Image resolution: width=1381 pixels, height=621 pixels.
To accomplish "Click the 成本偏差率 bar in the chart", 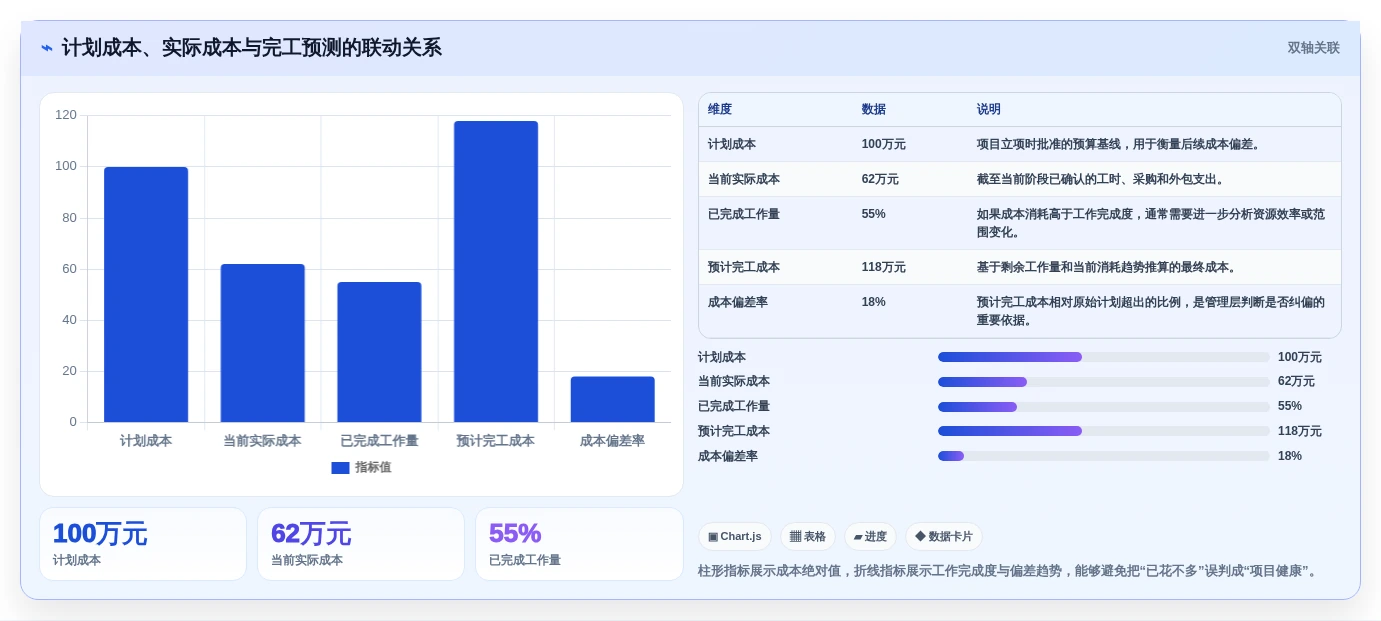I will point(613,399).
